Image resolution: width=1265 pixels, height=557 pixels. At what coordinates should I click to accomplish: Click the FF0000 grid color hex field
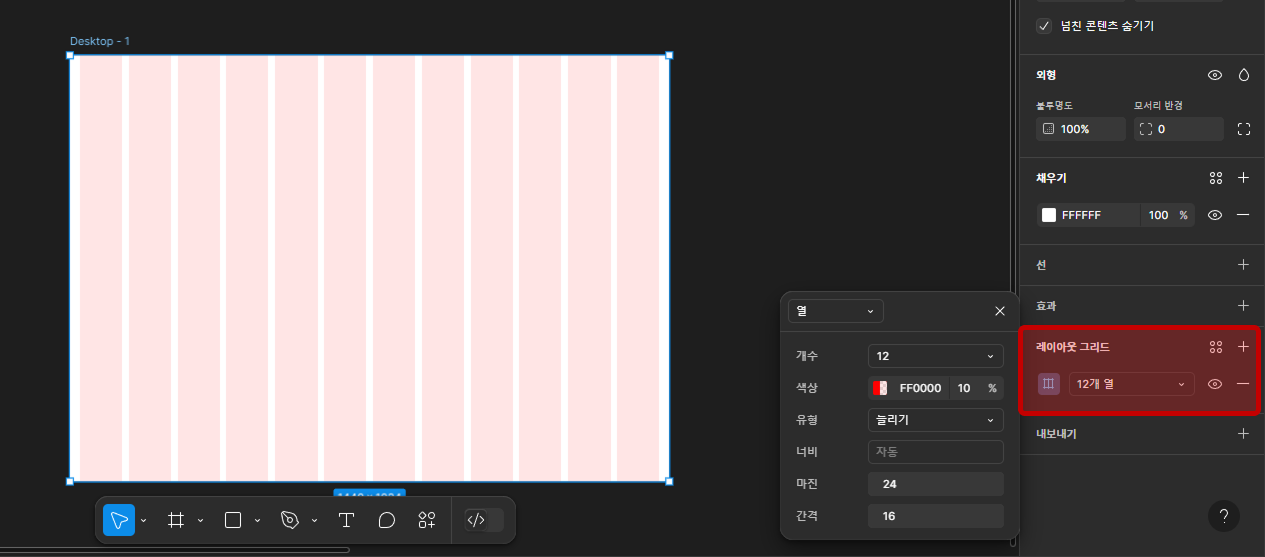(920, 388)
